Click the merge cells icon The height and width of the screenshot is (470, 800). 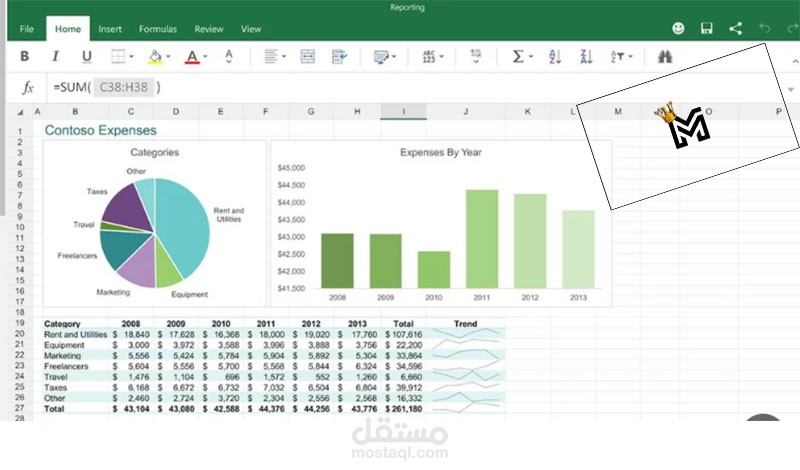point(308,56)
